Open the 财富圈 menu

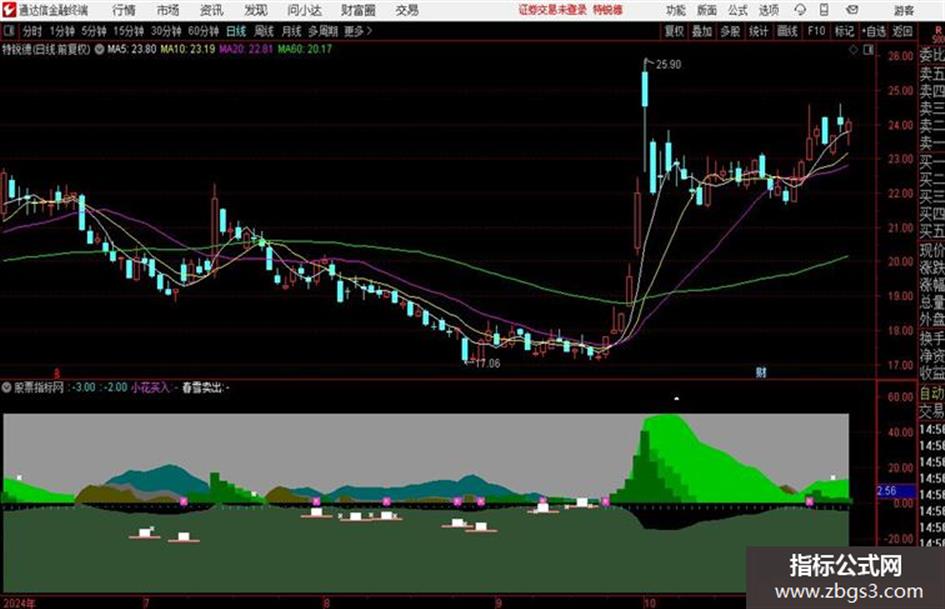(358, 10)
